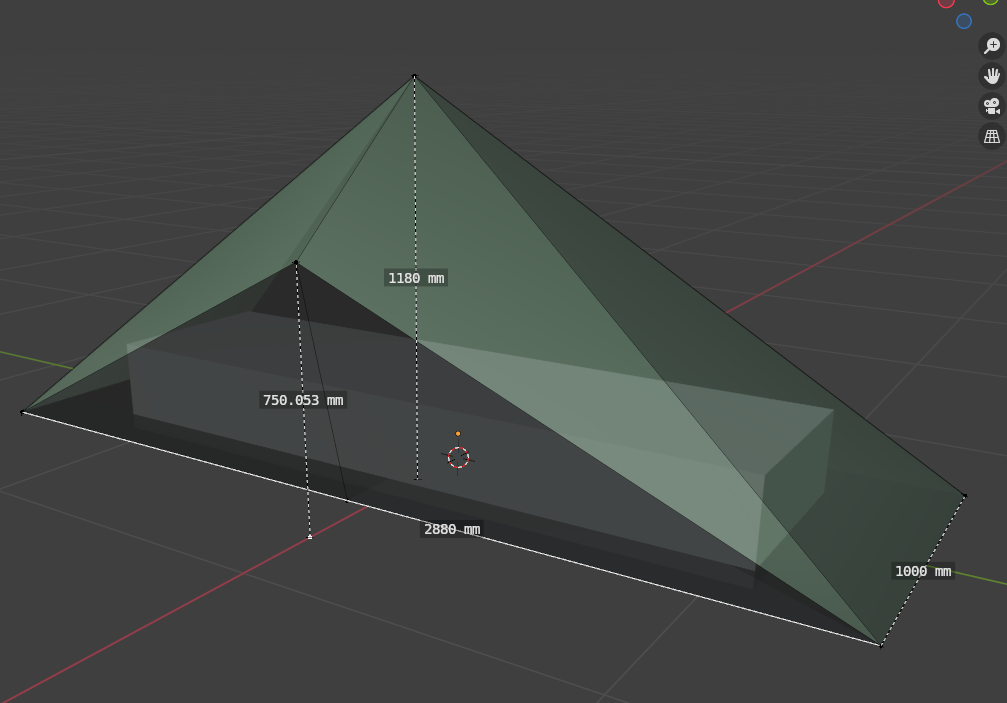Click the red-white 3D cursor
Image resolution: width=1007 pixels, height=703 pixels.
(x=458, y=458)
